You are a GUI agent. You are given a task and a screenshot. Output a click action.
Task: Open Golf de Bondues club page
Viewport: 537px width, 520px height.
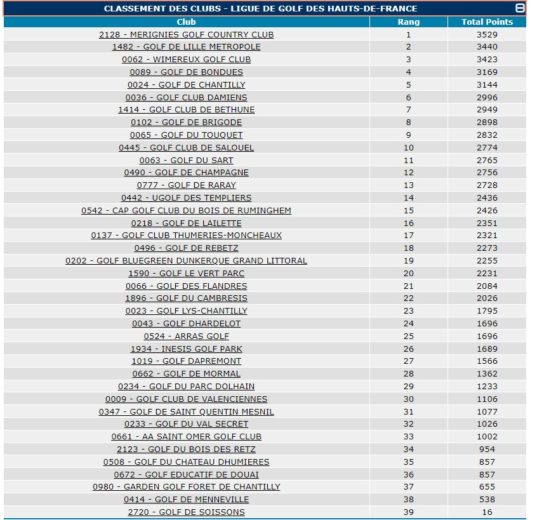(186, 72)
